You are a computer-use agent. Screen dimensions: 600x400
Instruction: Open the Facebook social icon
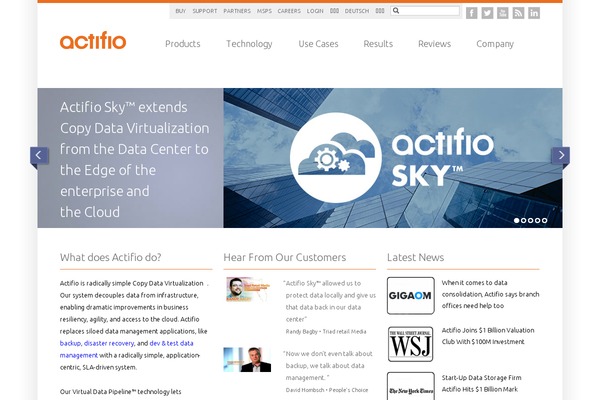[471, 13]
